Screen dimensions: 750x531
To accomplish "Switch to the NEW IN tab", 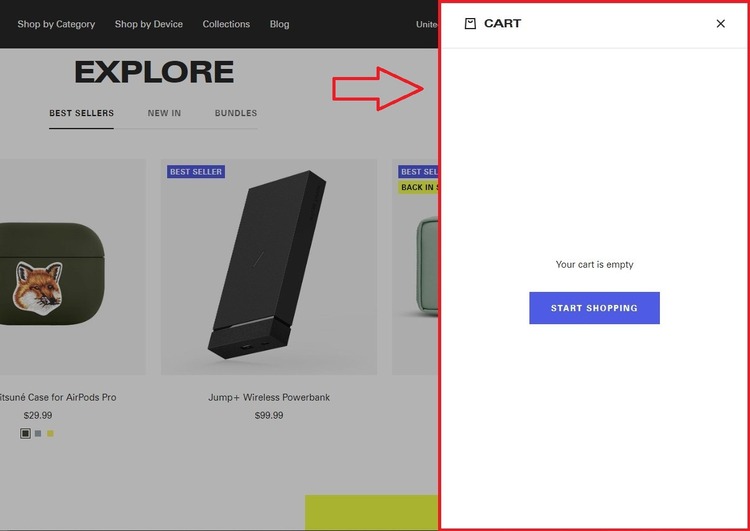I will [164, 113].
